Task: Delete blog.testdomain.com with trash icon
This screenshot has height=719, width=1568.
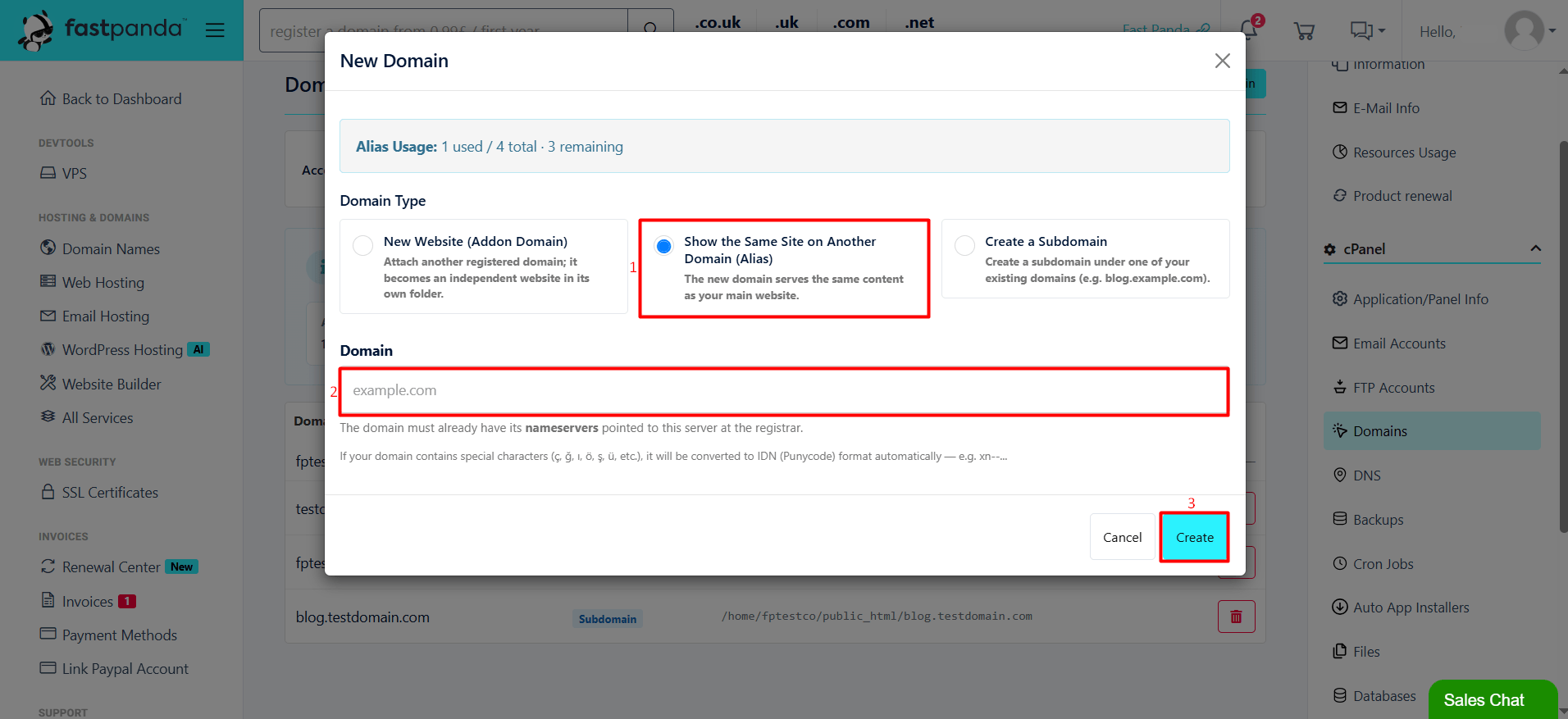Action: click(1236, 617)
